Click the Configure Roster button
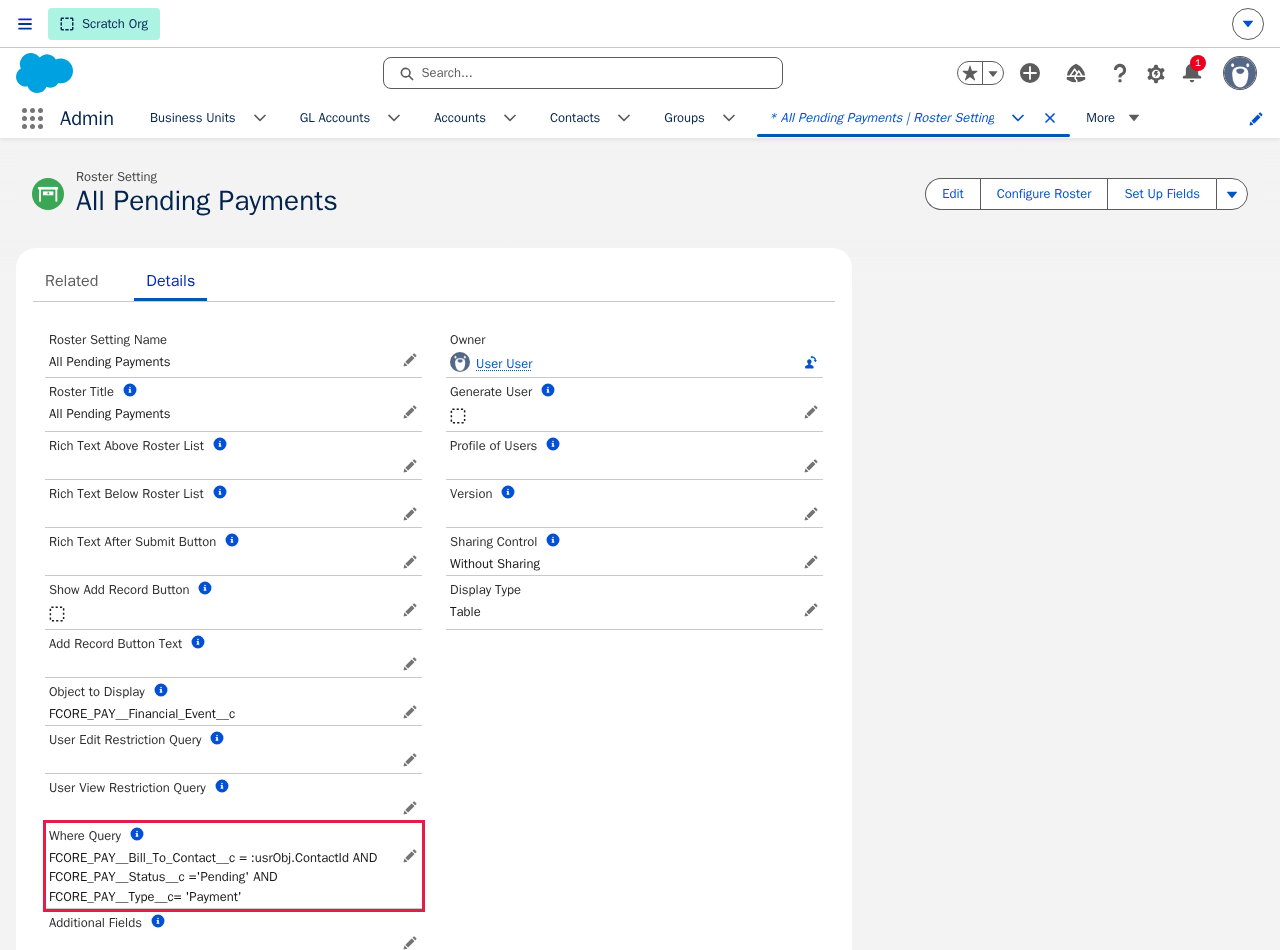The width and height of the screenshot is (1280, 950). (1044, 194)
